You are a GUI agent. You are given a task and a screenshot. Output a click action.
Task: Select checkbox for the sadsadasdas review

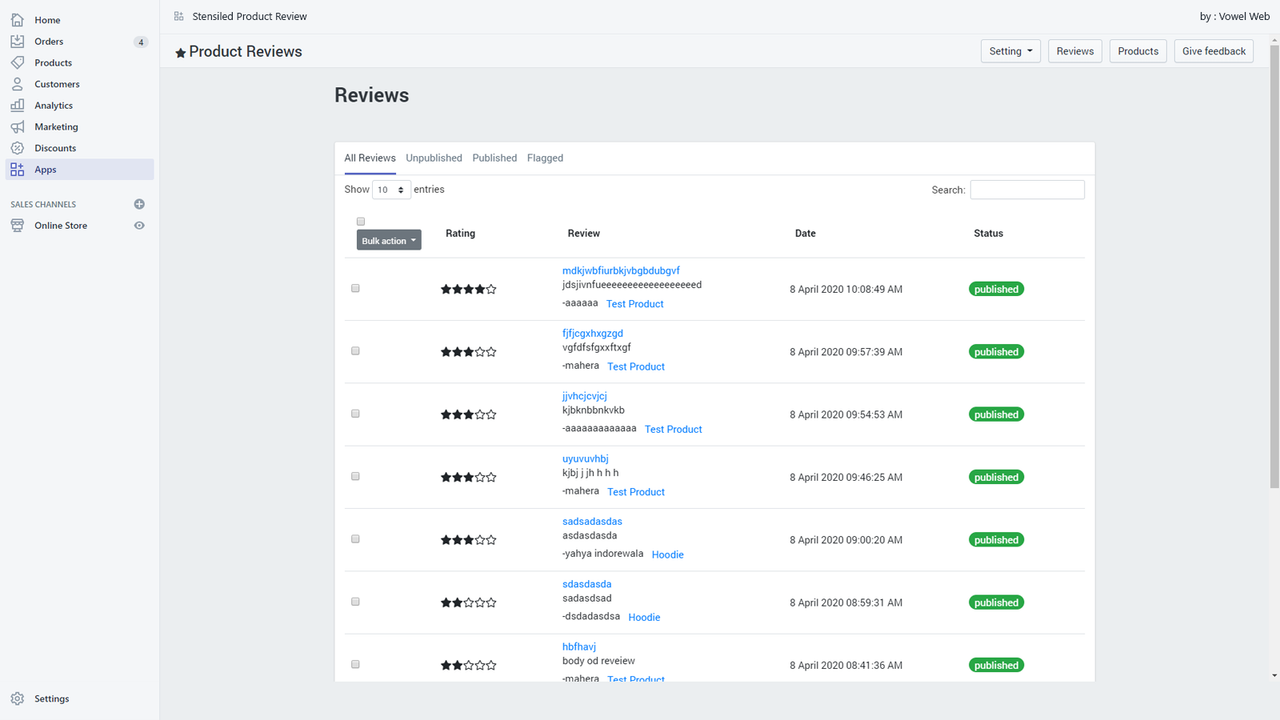click(355, 539)
